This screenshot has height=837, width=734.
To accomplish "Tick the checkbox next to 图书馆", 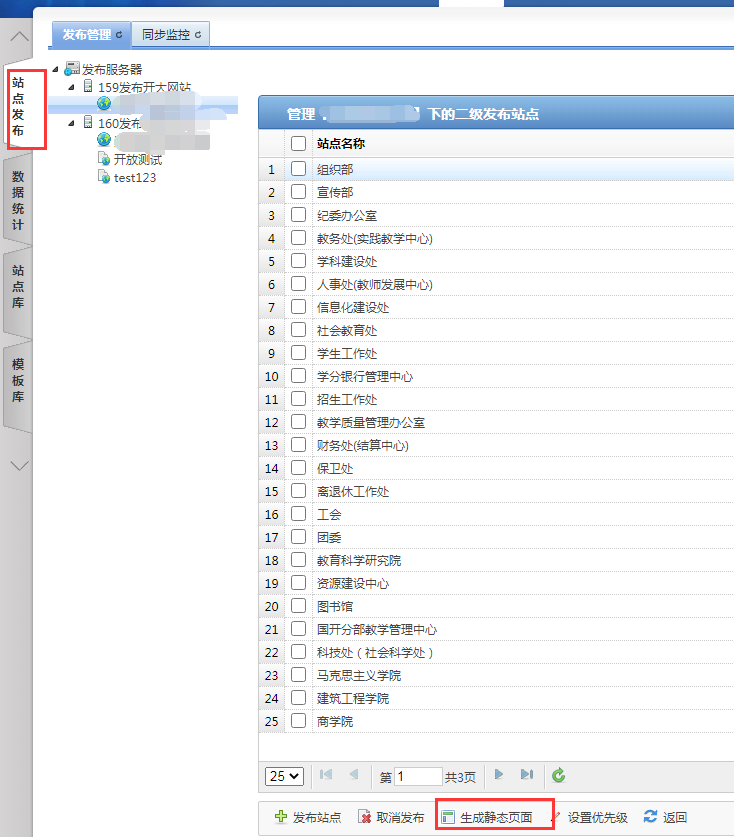I will (298, 606).
